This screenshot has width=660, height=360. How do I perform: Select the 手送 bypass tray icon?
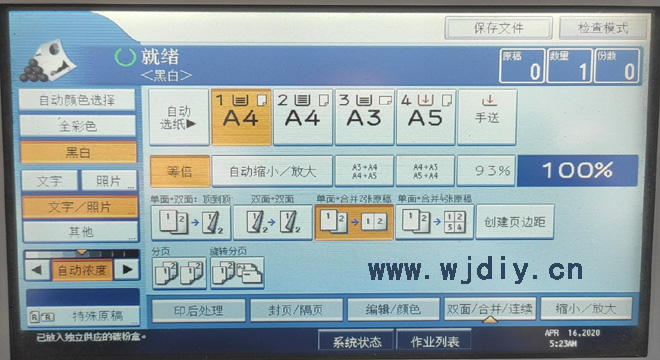487,117
